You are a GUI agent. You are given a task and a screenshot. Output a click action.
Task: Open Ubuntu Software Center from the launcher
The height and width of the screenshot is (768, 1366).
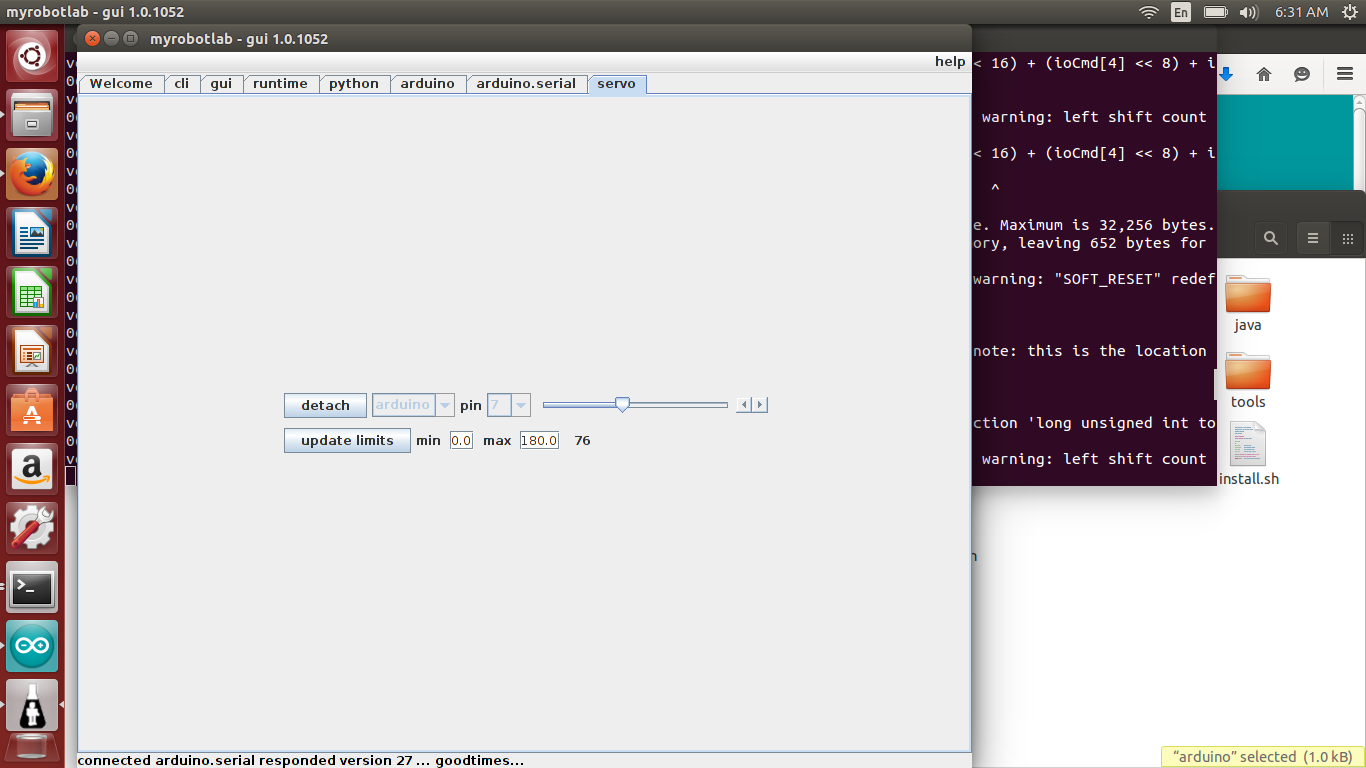tap(33, 410)
